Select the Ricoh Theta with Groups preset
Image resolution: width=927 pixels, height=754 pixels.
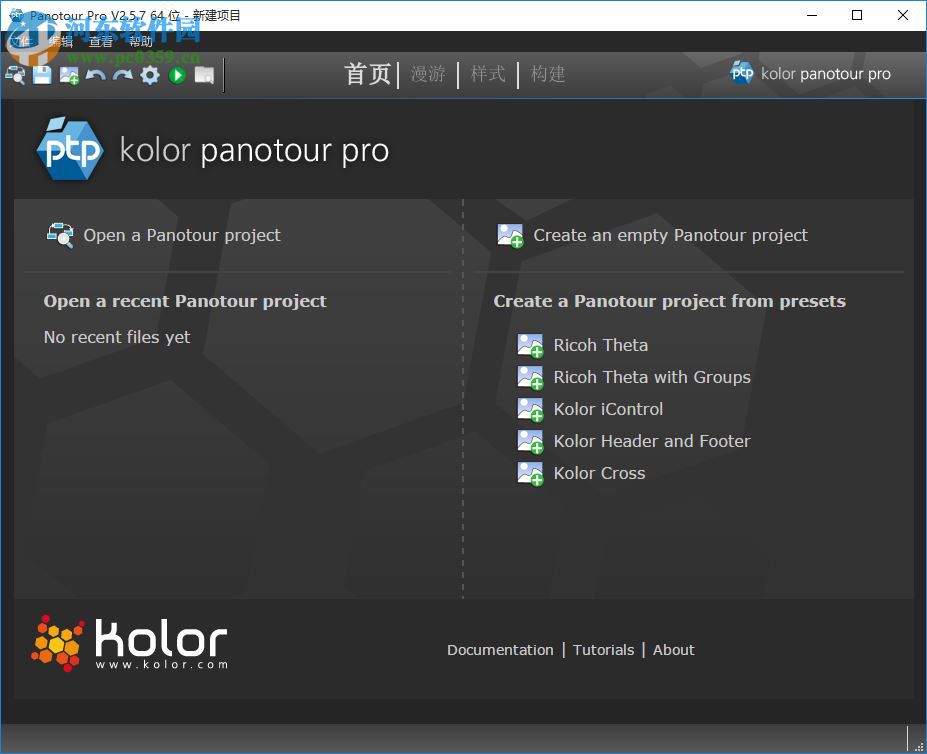pyautogui.click(x=651, y=377)
